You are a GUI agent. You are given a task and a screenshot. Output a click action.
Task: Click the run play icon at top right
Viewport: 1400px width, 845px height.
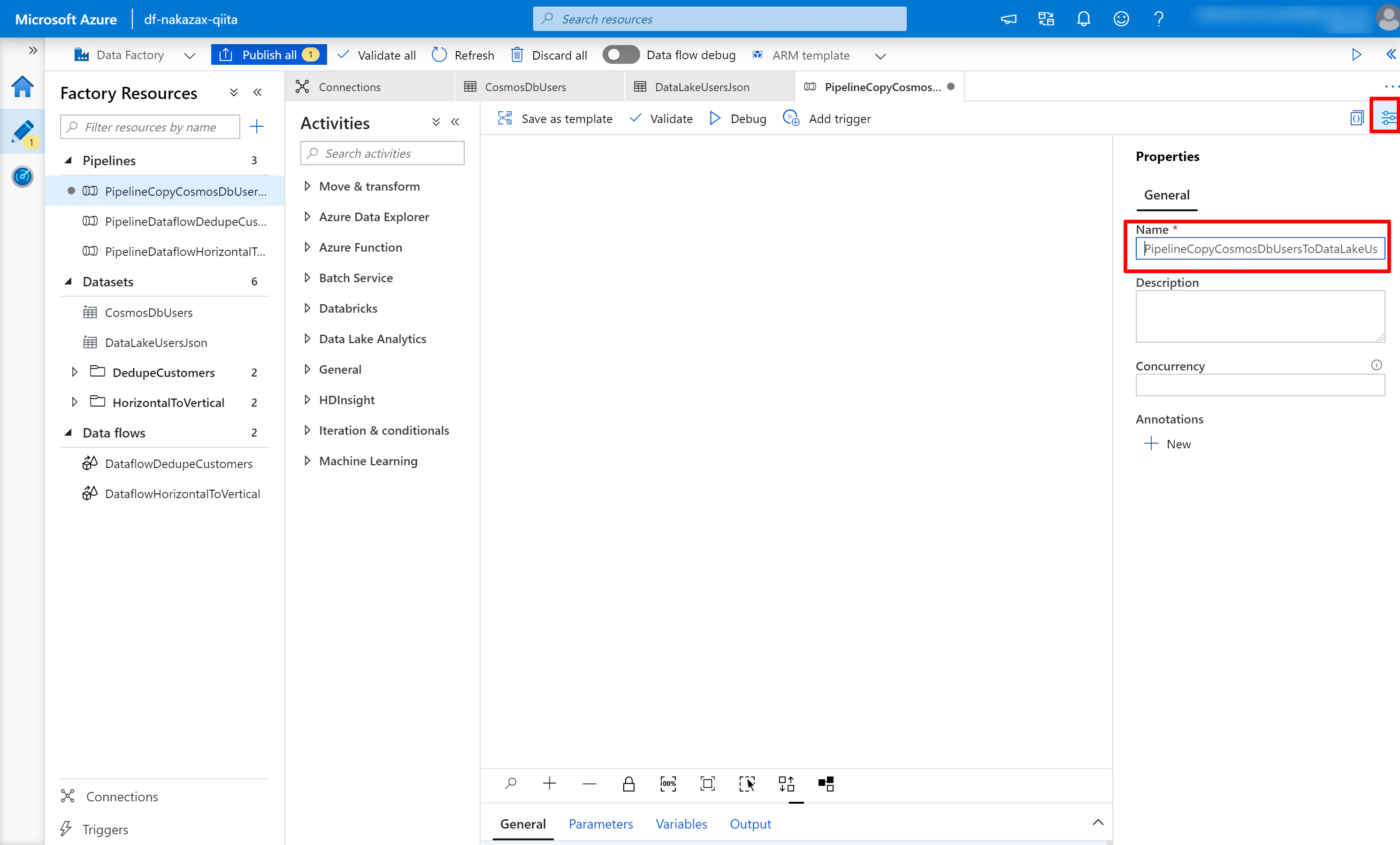pos(1356,54)
